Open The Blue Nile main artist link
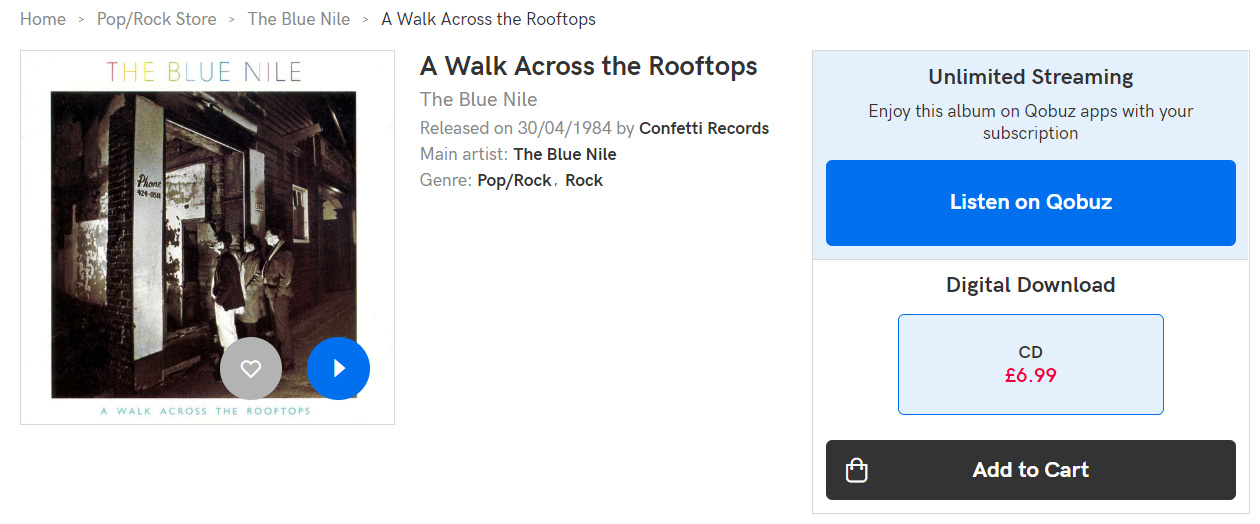The image size is (1260, 524). pyautogui.click(x=565, y=154)
